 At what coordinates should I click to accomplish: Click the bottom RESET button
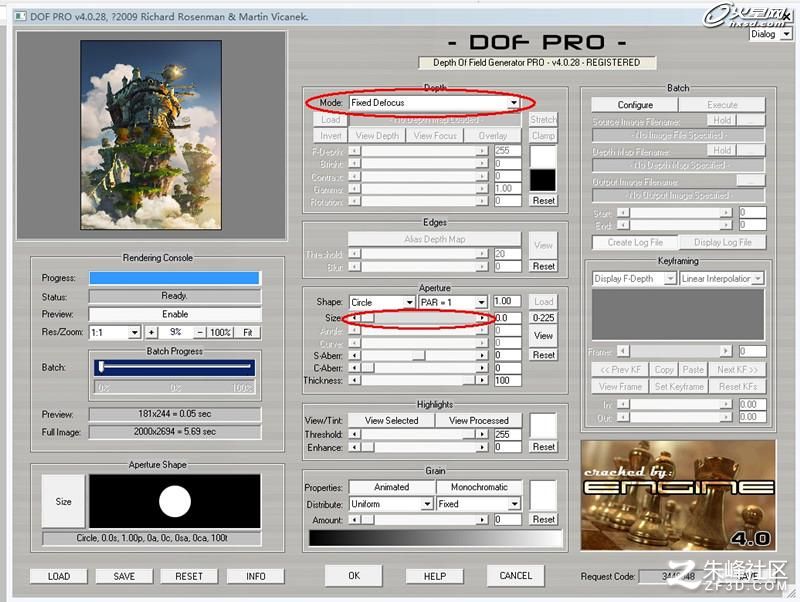pos(189,576)
